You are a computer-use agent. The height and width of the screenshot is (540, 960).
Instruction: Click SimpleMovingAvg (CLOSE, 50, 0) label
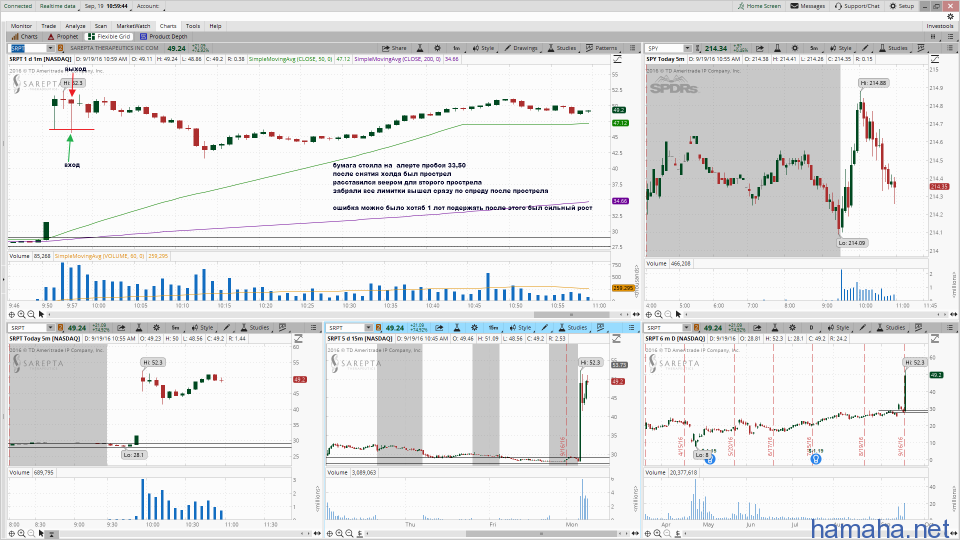(291, 59)
